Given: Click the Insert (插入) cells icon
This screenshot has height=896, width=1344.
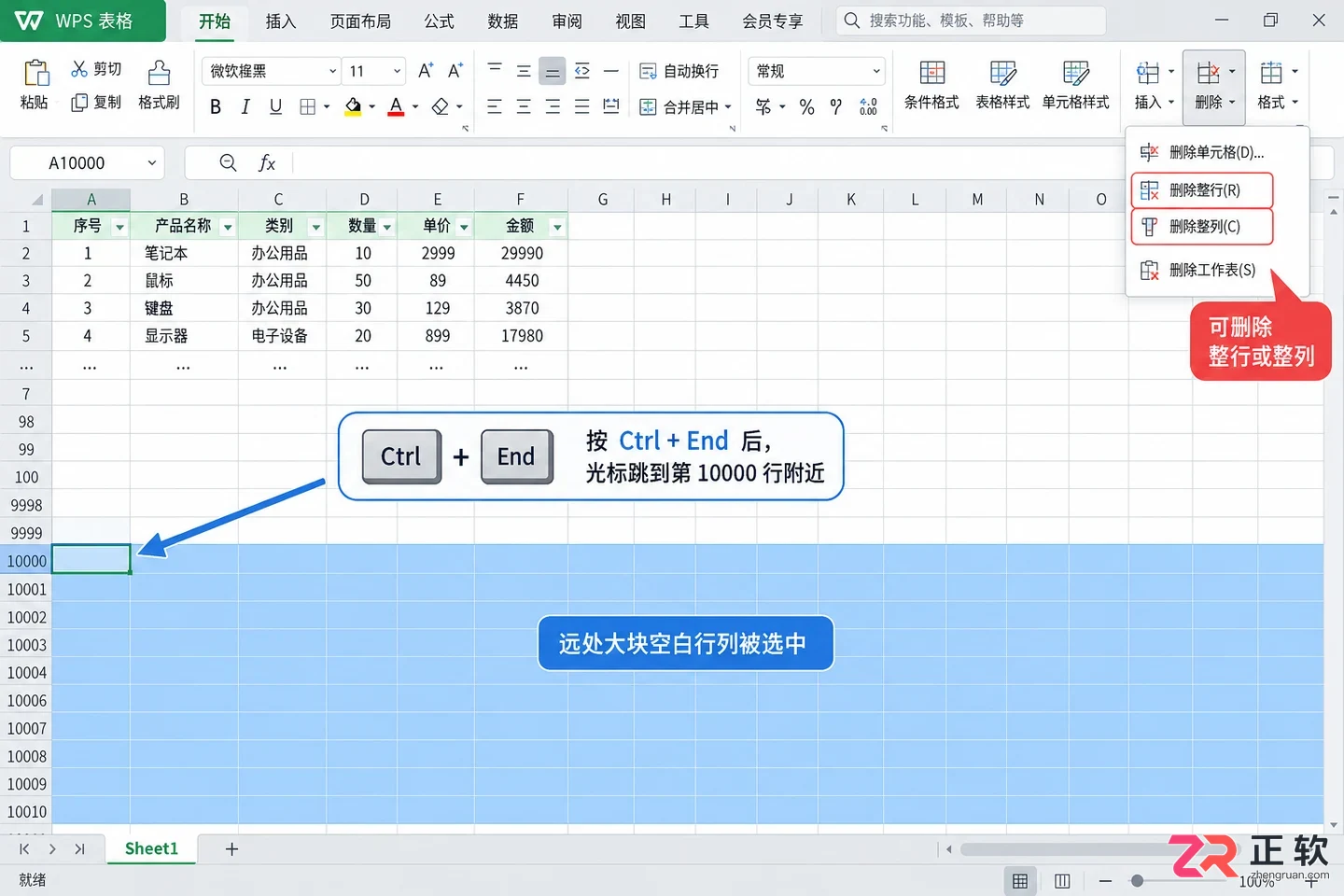Looking at the screenshot, I should click(1148, 73).
